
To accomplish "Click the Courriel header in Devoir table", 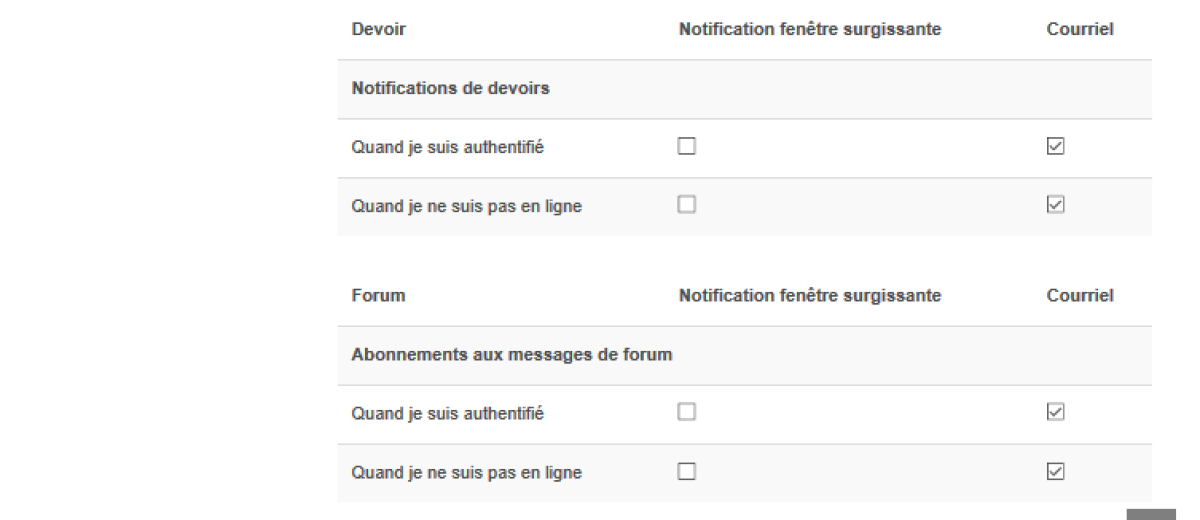I will click(1079, 30).
